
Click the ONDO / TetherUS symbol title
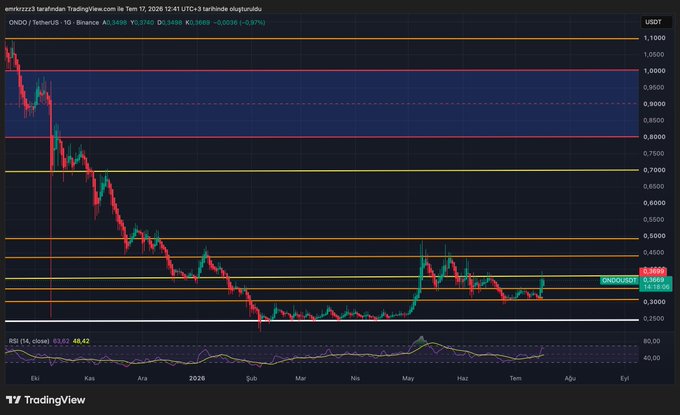[33, 23]
